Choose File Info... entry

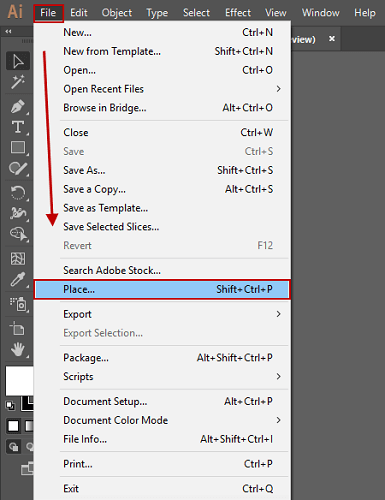point(162,439)
